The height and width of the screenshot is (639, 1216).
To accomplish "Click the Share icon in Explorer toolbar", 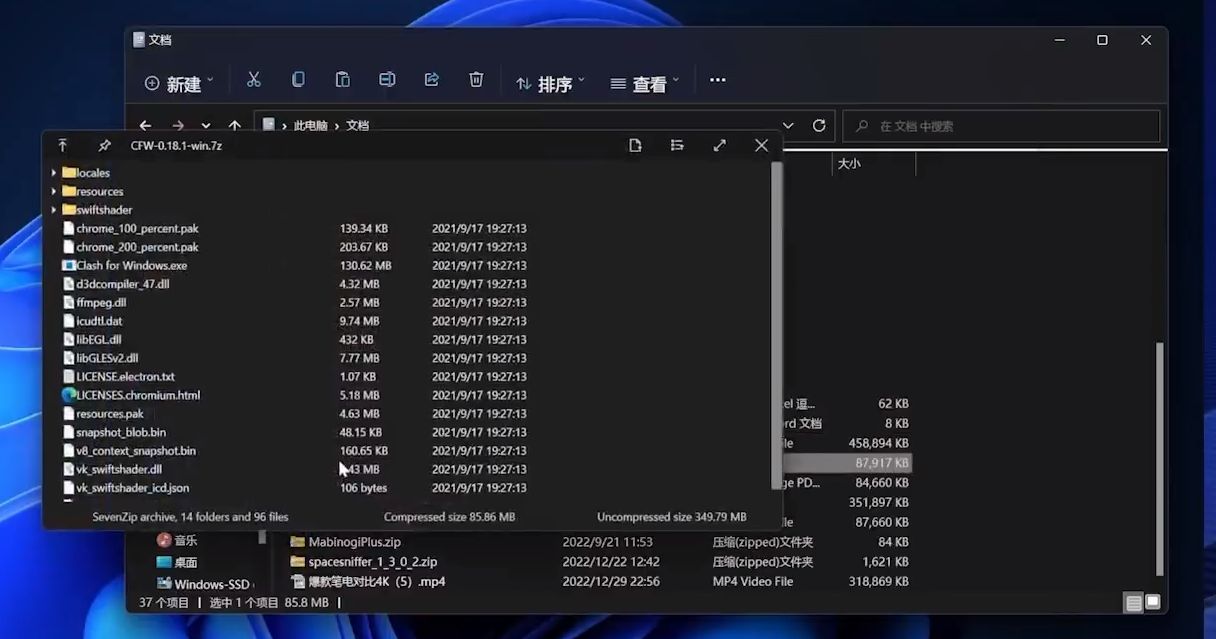I will [x=432, y=80].
